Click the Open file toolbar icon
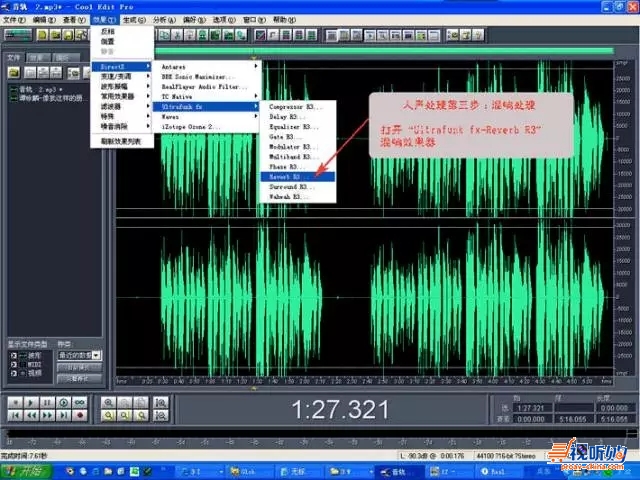 (56, 35)
